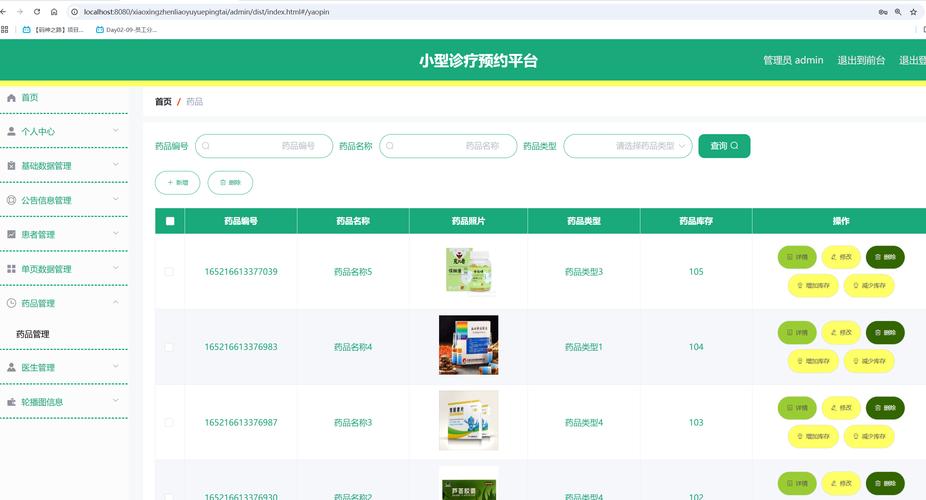Click 删除 for 药品名称4
Image resolution: width=926 pixels, height=500 pixels.
click(x=885, y=332)
